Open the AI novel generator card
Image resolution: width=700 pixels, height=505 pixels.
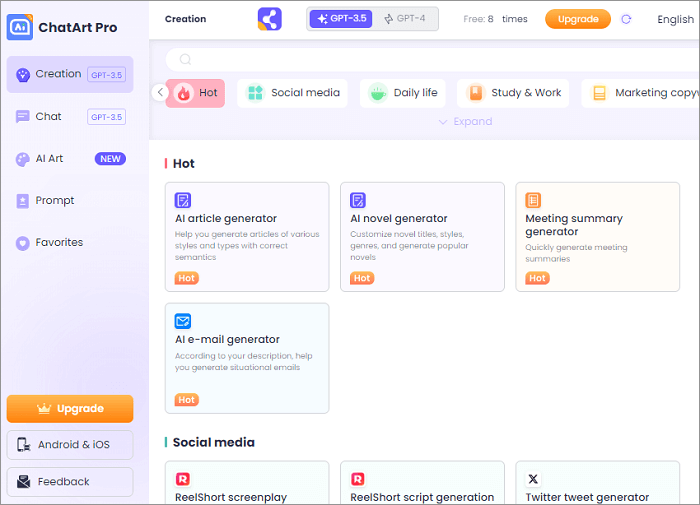[422, 237]
